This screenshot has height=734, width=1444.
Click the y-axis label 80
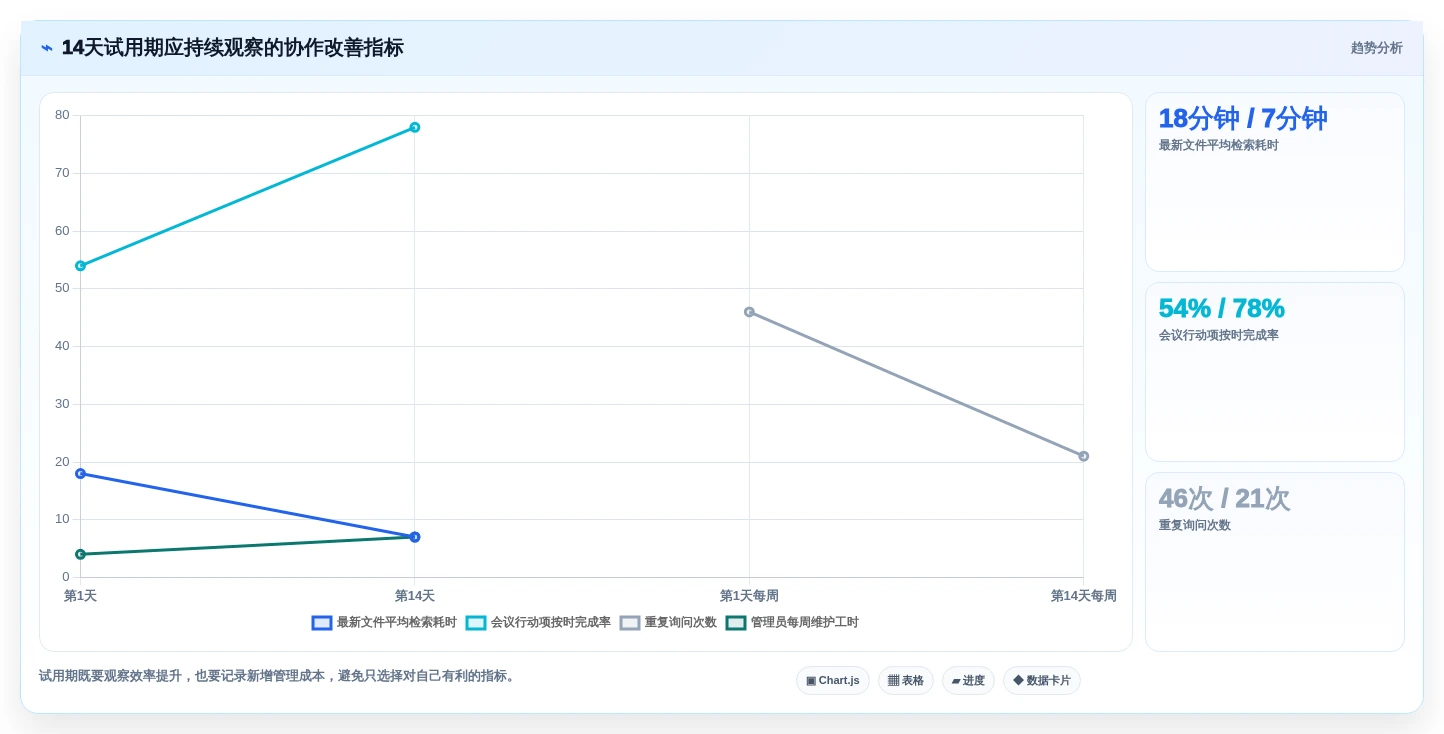click(x=62, y=115)
